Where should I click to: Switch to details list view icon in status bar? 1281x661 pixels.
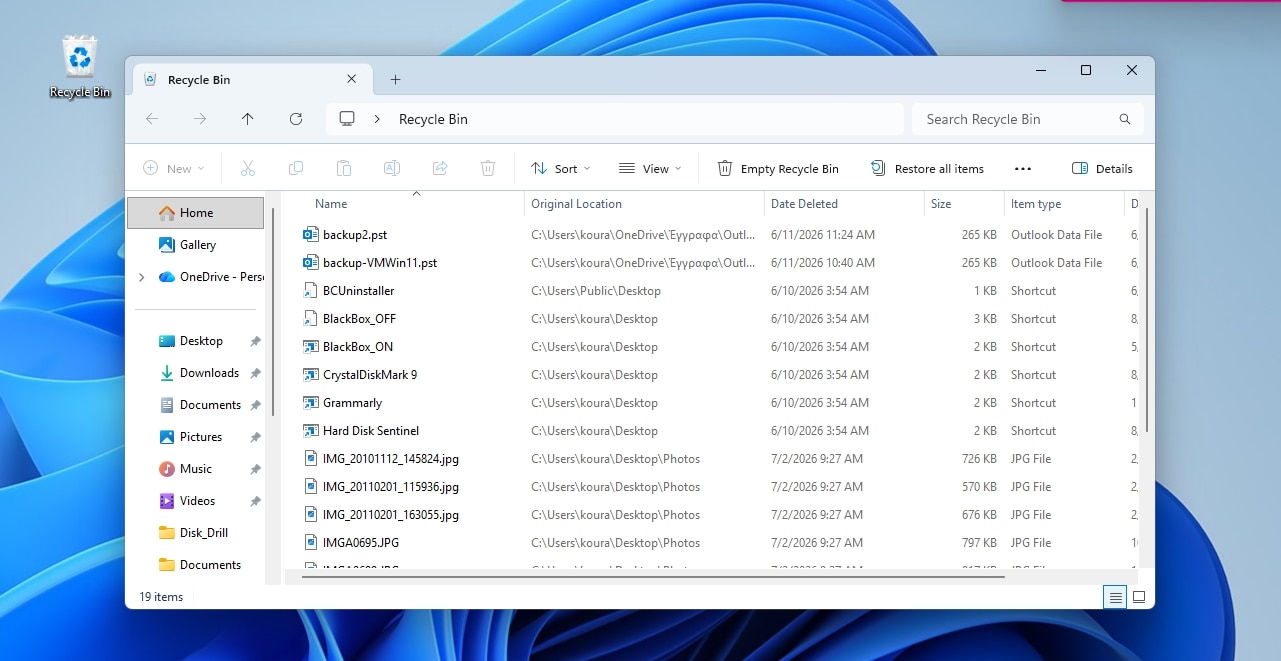[x=1114, y=597]
